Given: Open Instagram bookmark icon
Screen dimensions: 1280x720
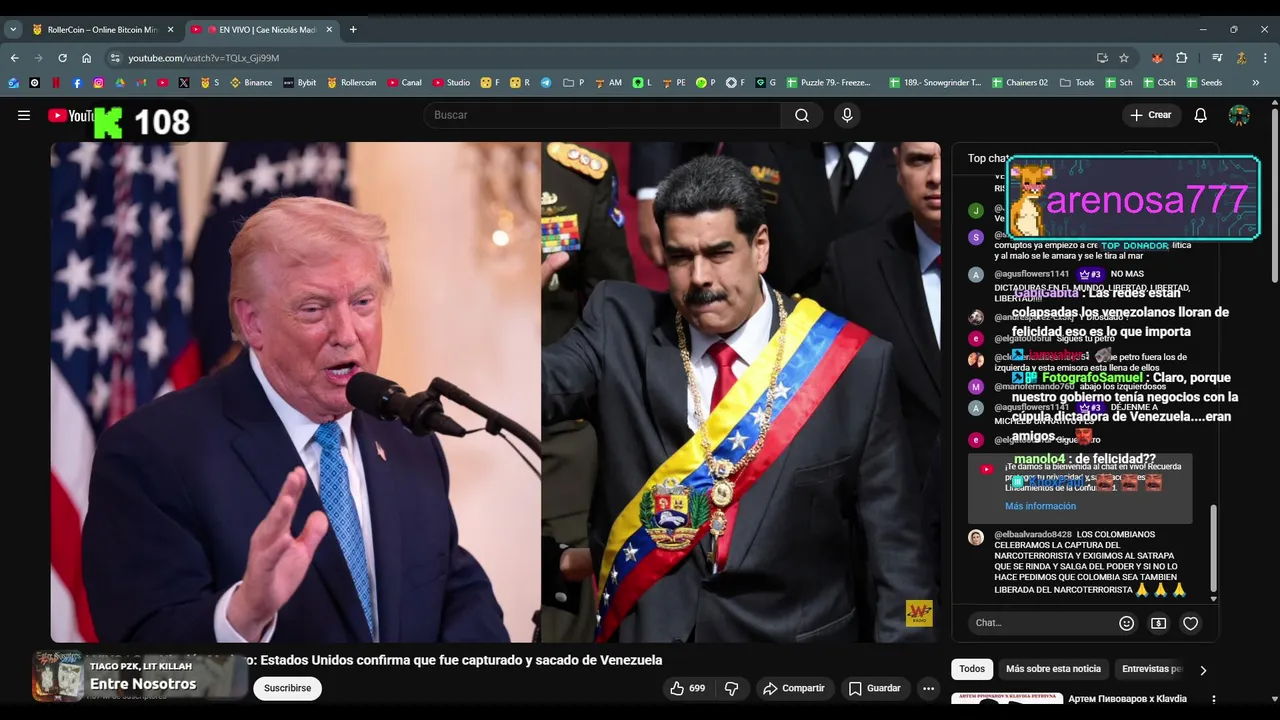Looking at the screenshot, I should point(98,83).
